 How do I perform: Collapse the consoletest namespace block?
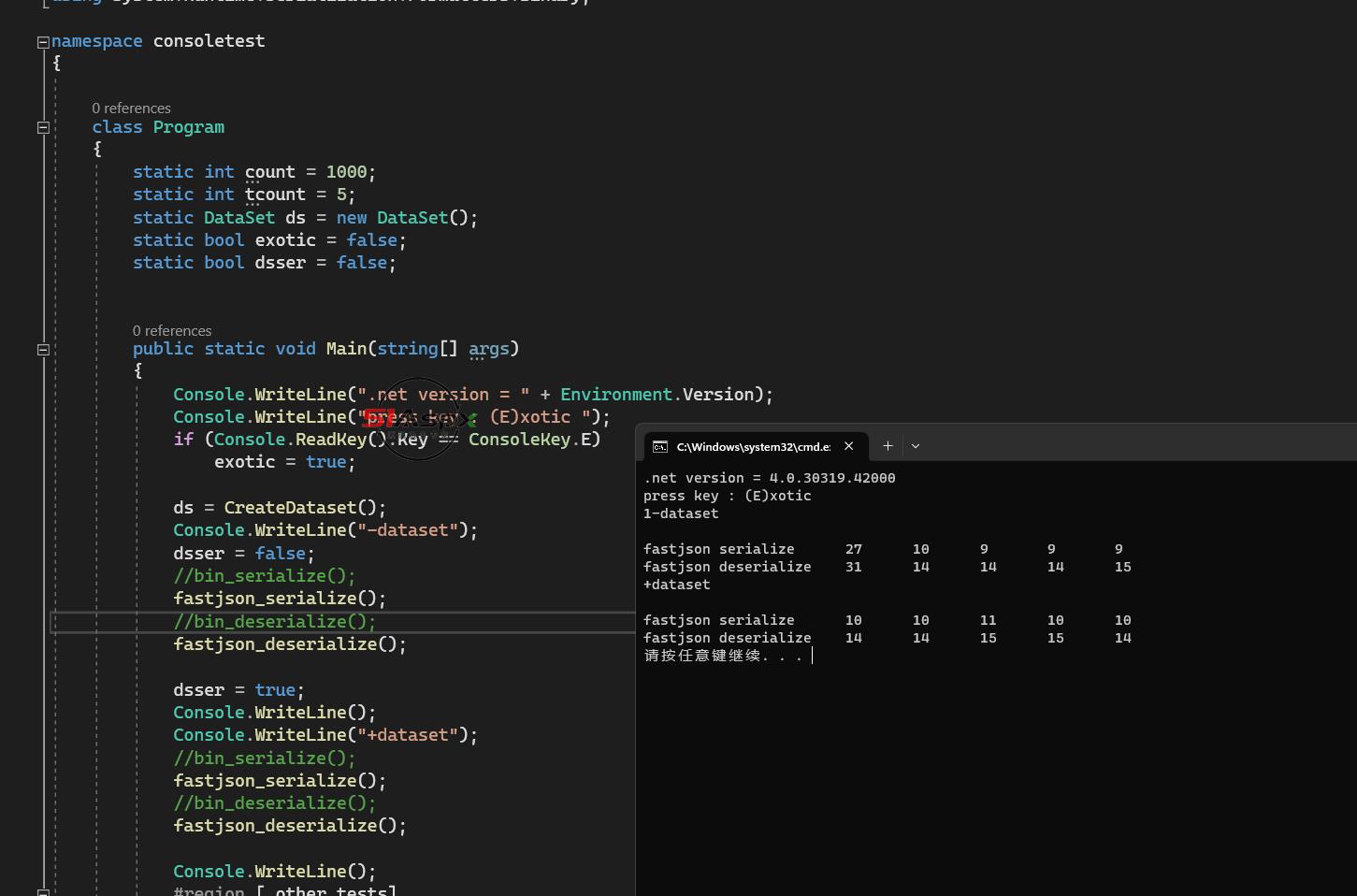click(x=43, y=42)
